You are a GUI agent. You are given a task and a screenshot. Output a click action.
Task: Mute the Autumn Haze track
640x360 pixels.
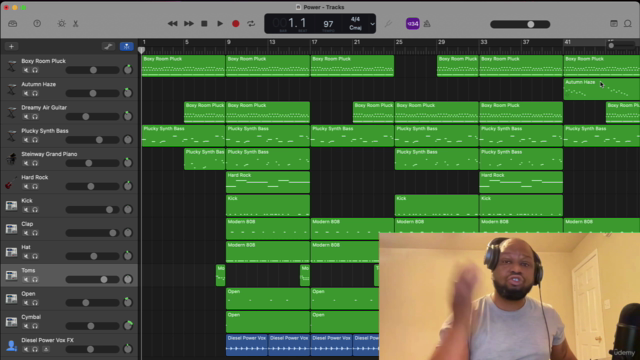(x=26, y=93)
